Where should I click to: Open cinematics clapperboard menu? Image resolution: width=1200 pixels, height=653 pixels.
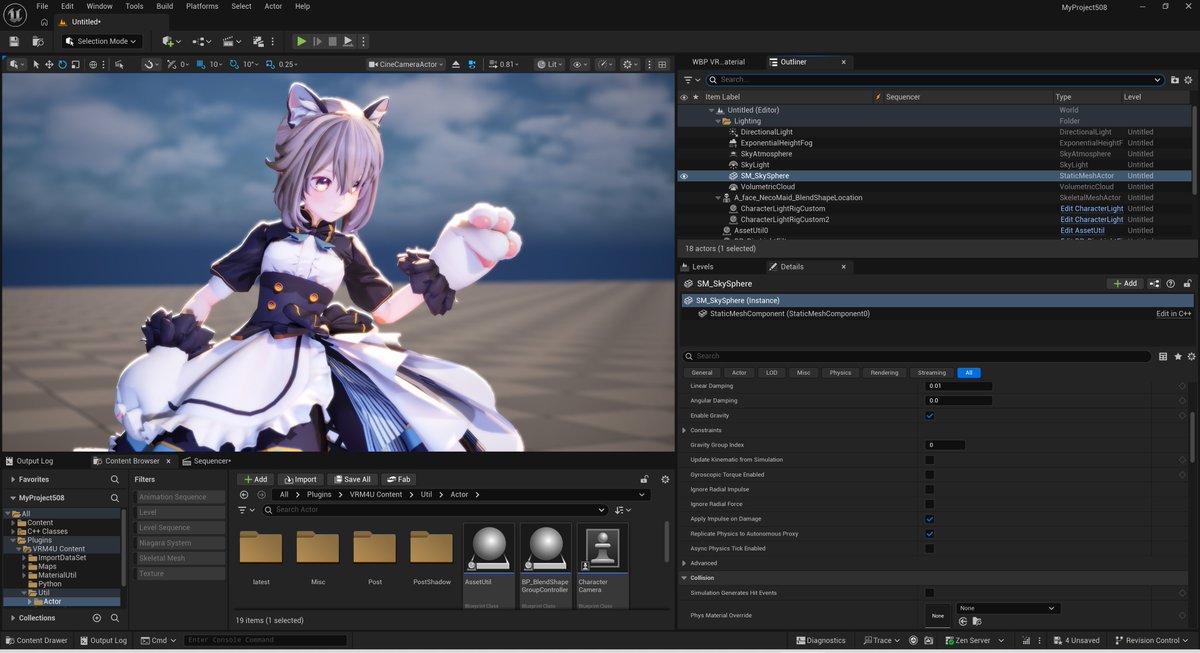(x=231, y=41)
